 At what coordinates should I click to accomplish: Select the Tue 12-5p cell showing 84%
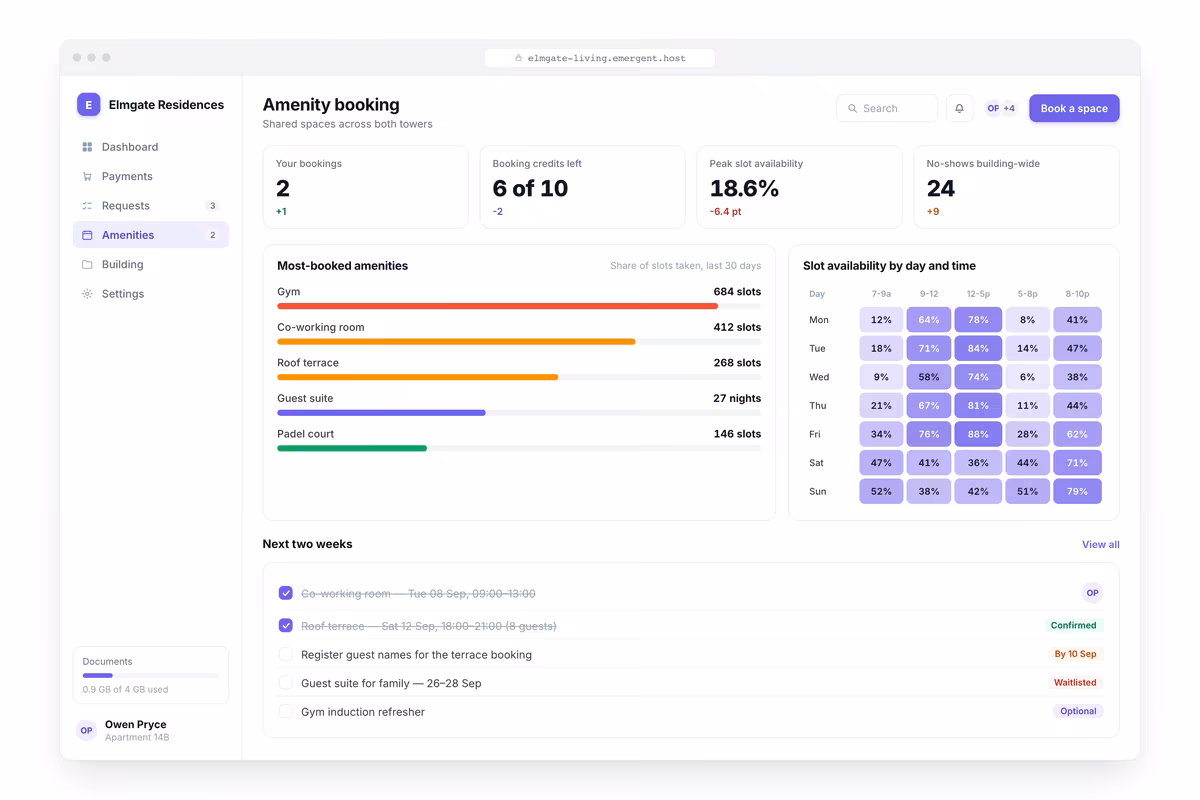(978, 348)
